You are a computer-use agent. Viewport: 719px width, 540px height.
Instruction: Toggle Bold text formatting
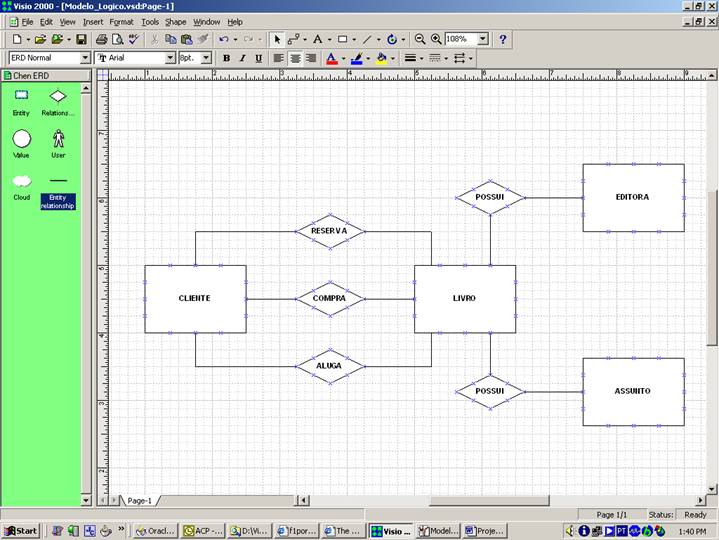(226, 58)
